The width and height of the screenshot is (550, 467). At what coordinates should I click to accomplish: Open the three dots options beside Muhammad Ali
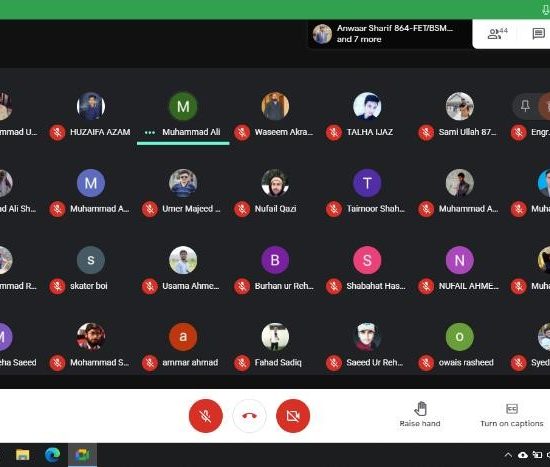pos(150,133)
